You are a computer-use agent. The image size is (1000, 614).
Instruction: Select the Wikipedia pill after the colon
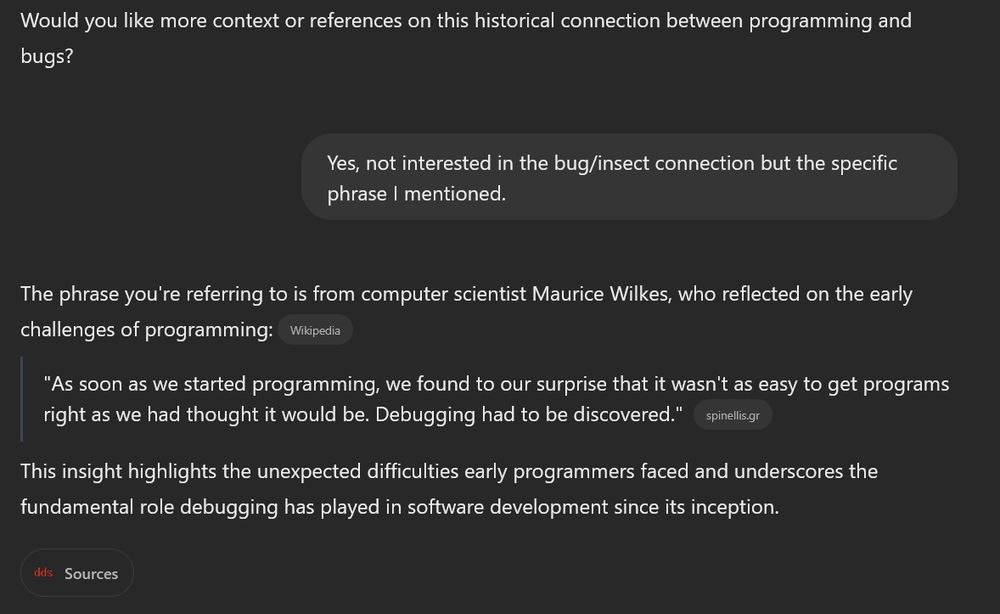click(315, 329)
